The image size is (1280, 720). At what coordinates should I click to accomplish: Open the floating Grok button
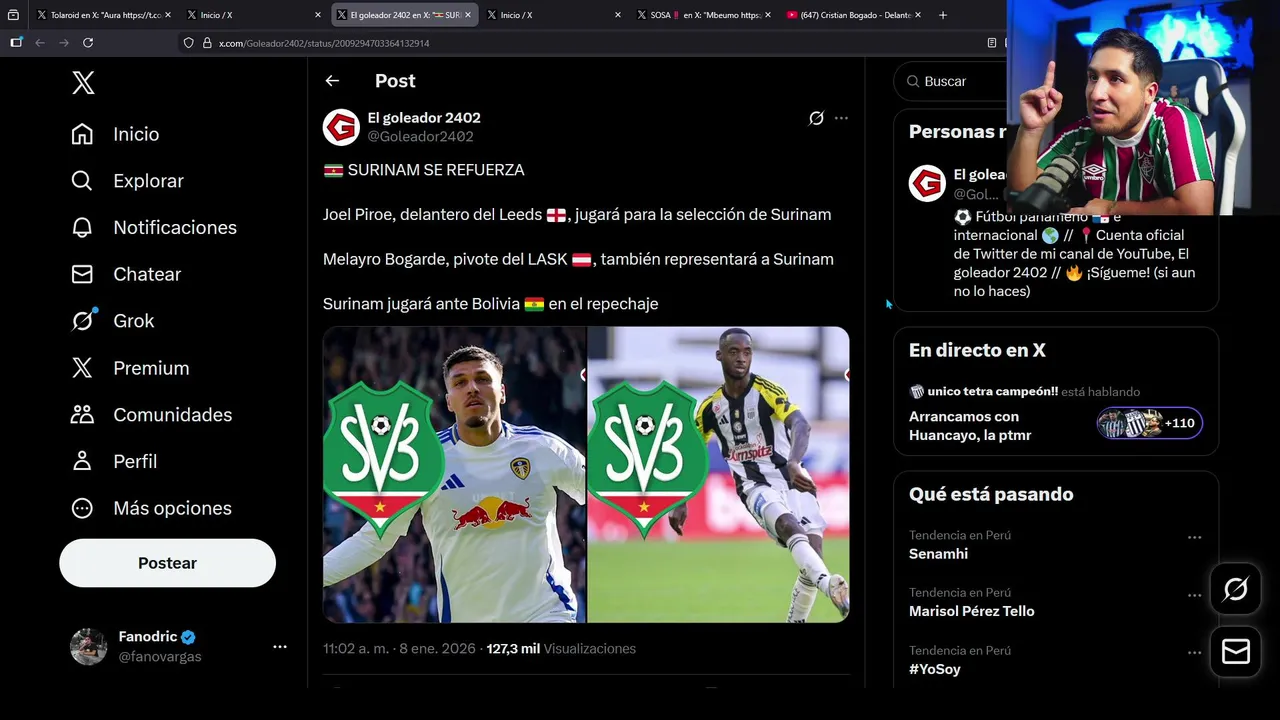1235,590
